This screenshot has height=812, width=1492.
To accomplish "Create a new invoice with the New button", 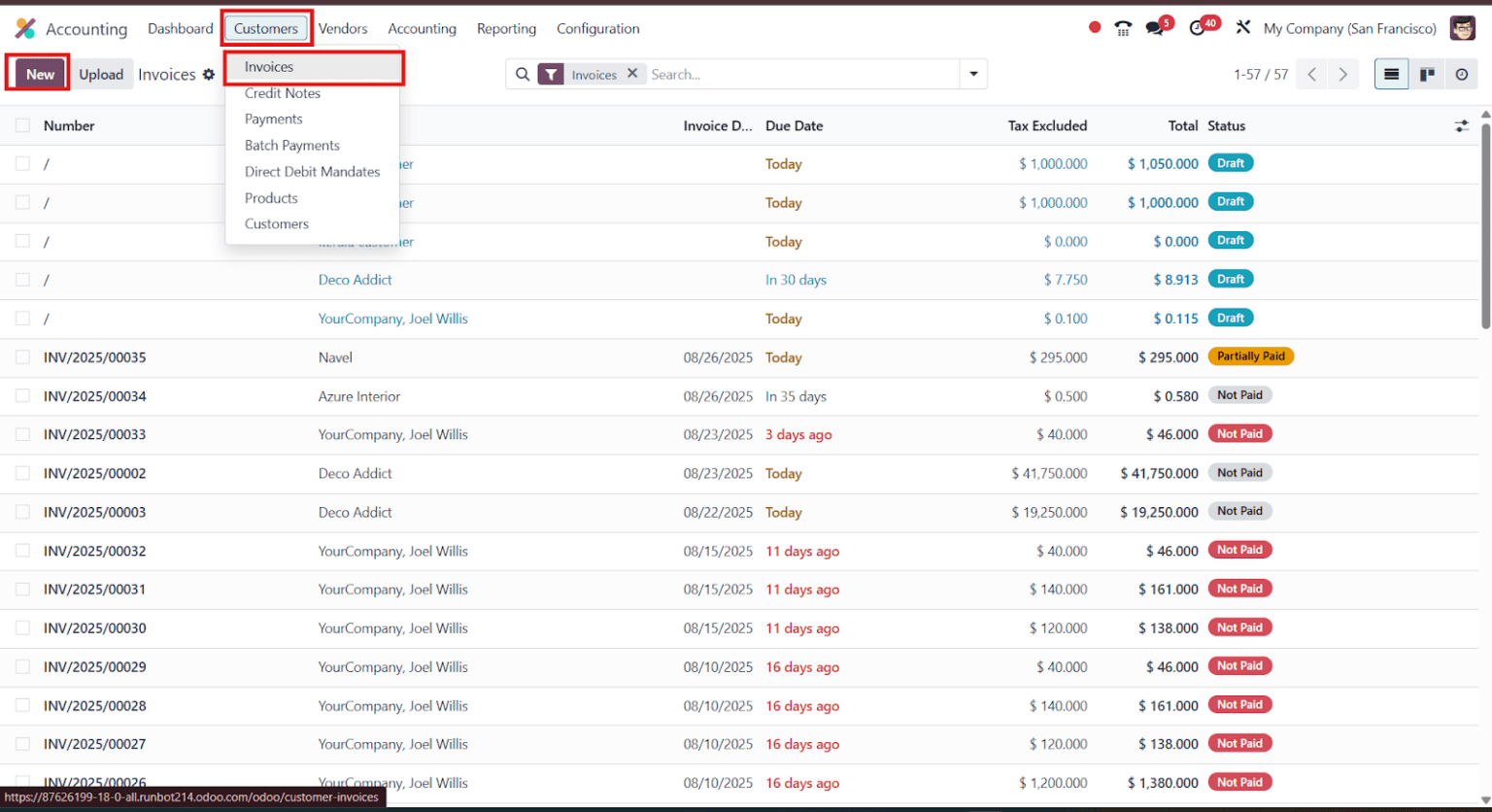I will click(39, 74).
